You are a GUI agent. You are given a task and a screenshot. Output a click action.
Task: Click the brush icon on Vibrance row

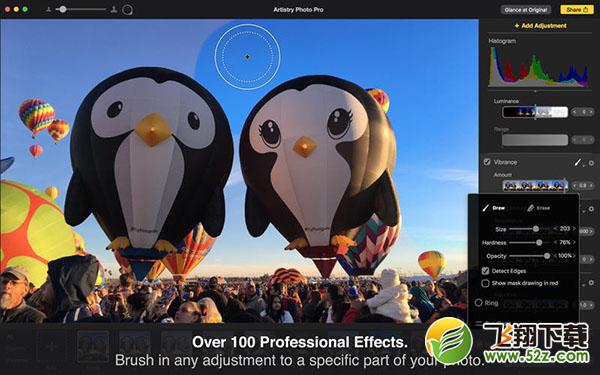(x=577, y=163)
